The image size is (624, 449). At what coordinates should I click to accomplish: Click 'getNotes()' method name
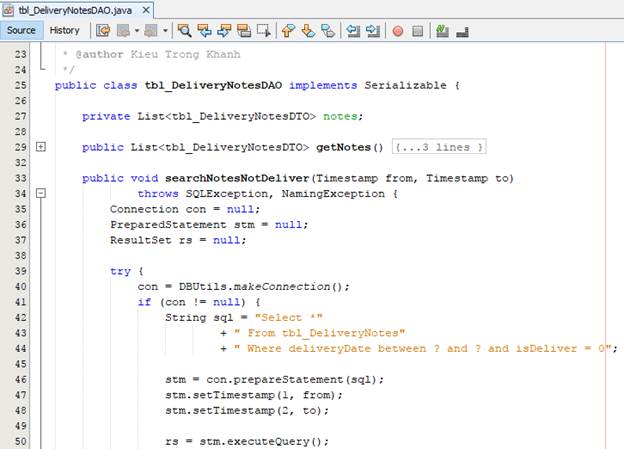pos(349,148)
